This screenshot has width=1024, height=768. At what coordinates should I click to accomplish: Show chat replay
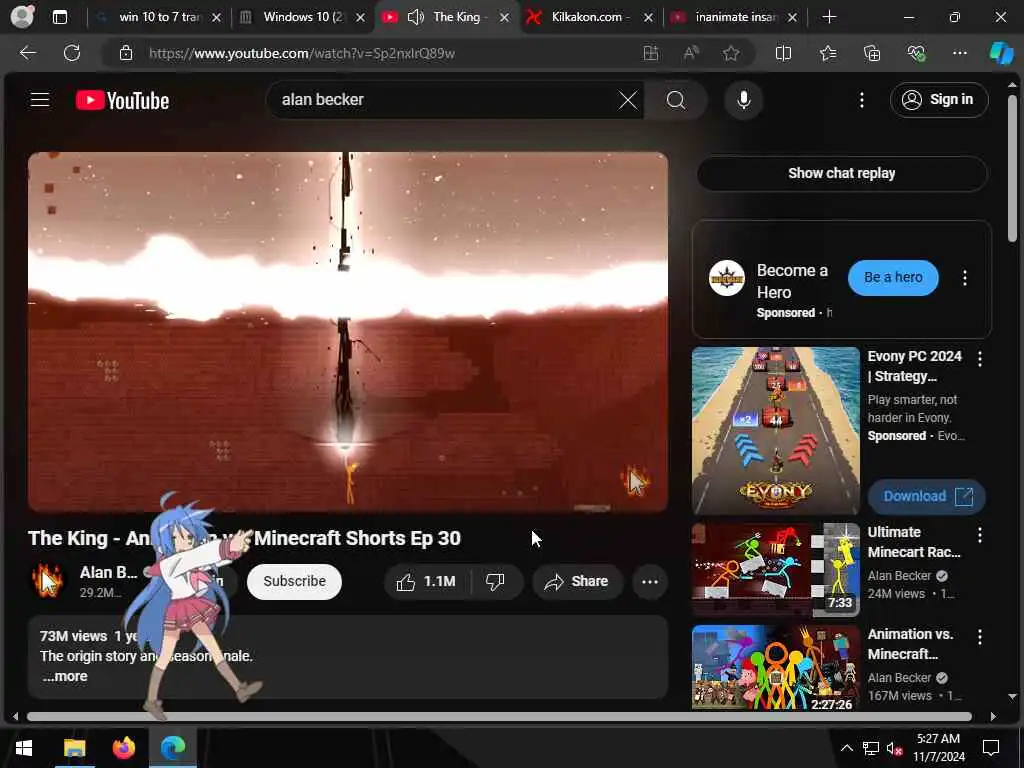point(841,173)
